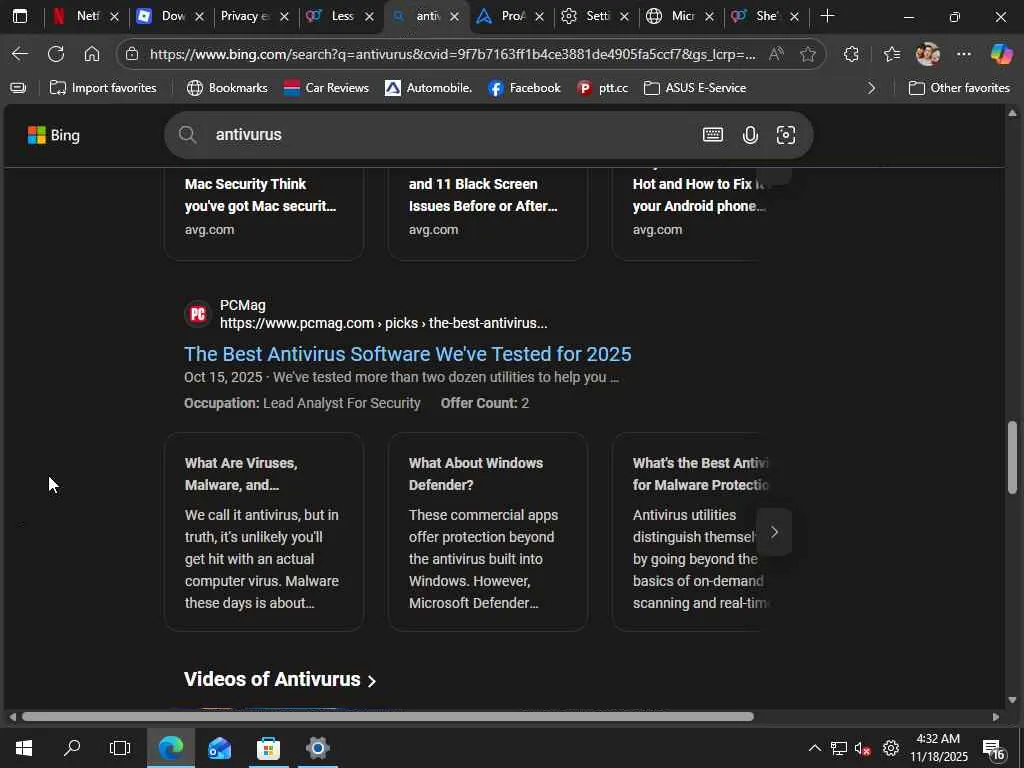Open a new browser tab
The height and width of the screenshot is (768, 1024).
point(827,16)
